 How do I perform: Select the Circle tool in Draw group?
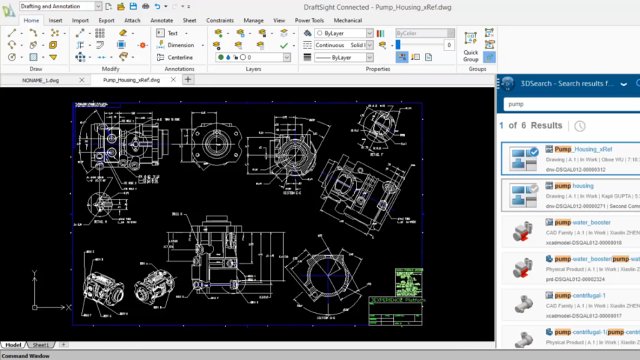[x=12, y=57]
